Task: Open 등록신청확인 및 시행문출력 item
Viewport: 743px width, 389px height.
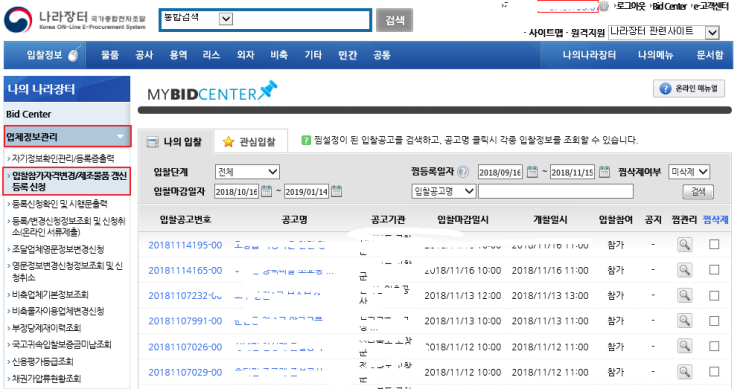Action: 60,204
